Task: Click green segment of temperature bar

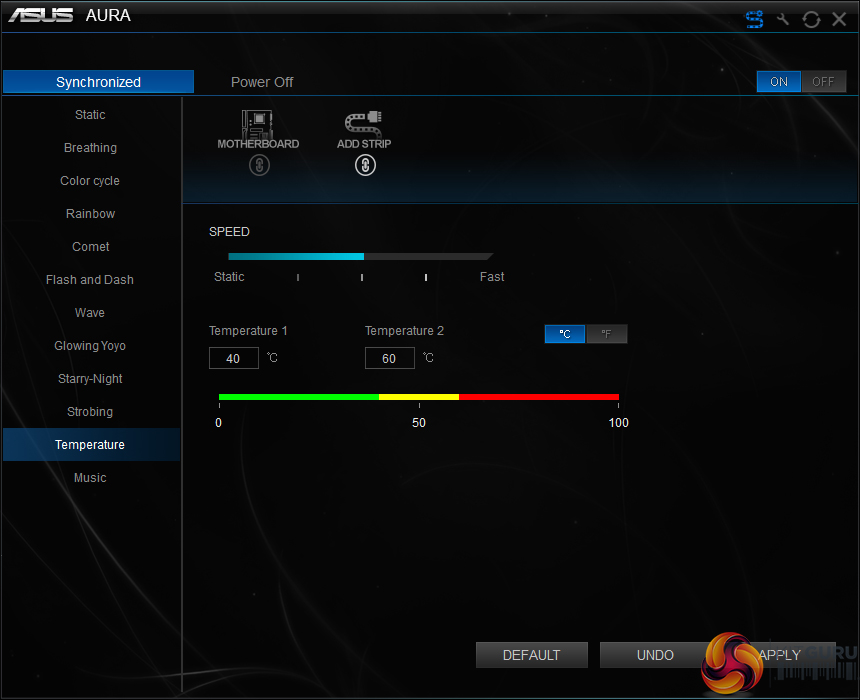Action: point(298,397)
